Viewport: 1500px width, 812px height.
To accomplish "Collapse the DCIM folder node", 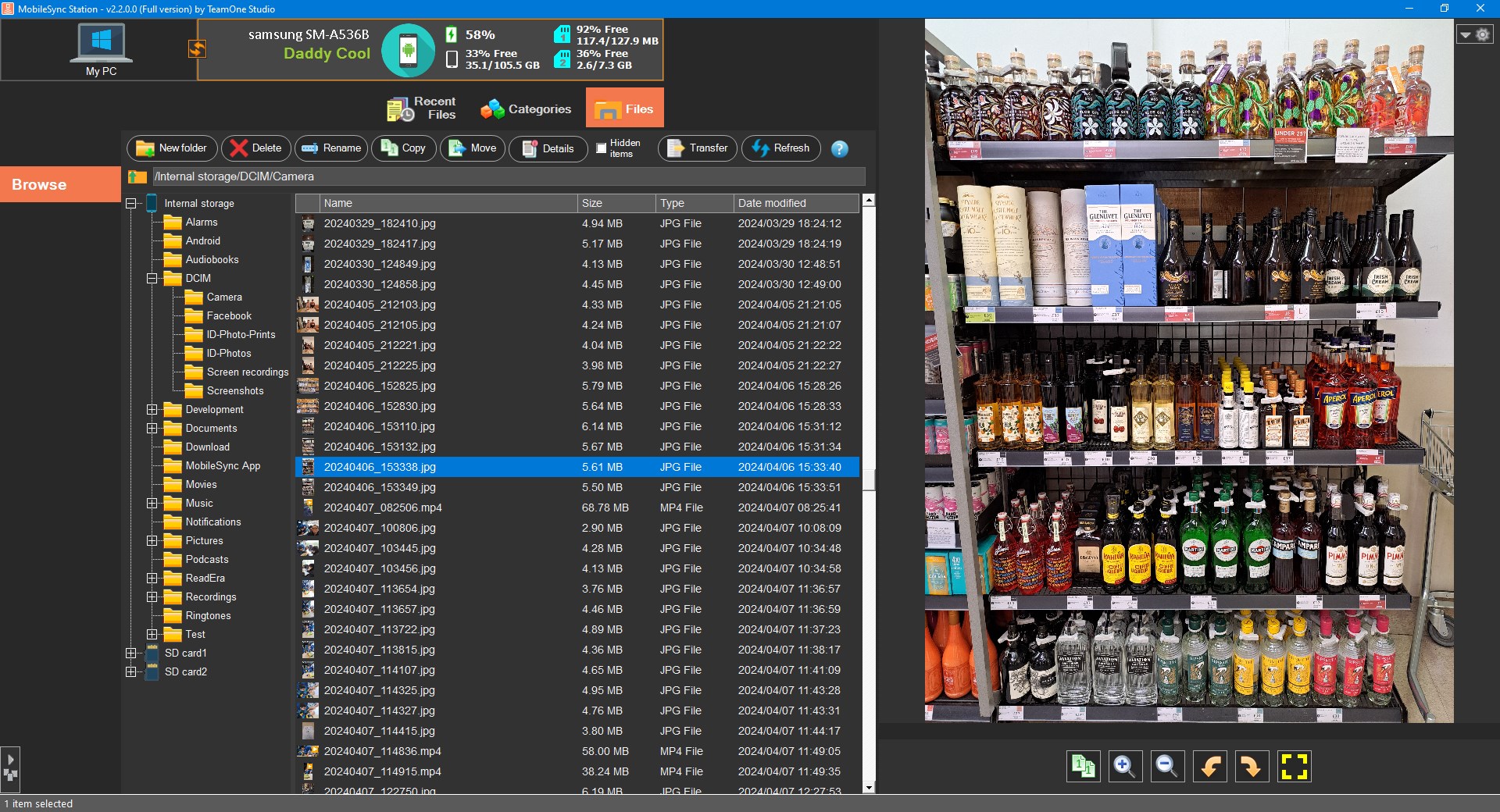I will pos(152,279).
